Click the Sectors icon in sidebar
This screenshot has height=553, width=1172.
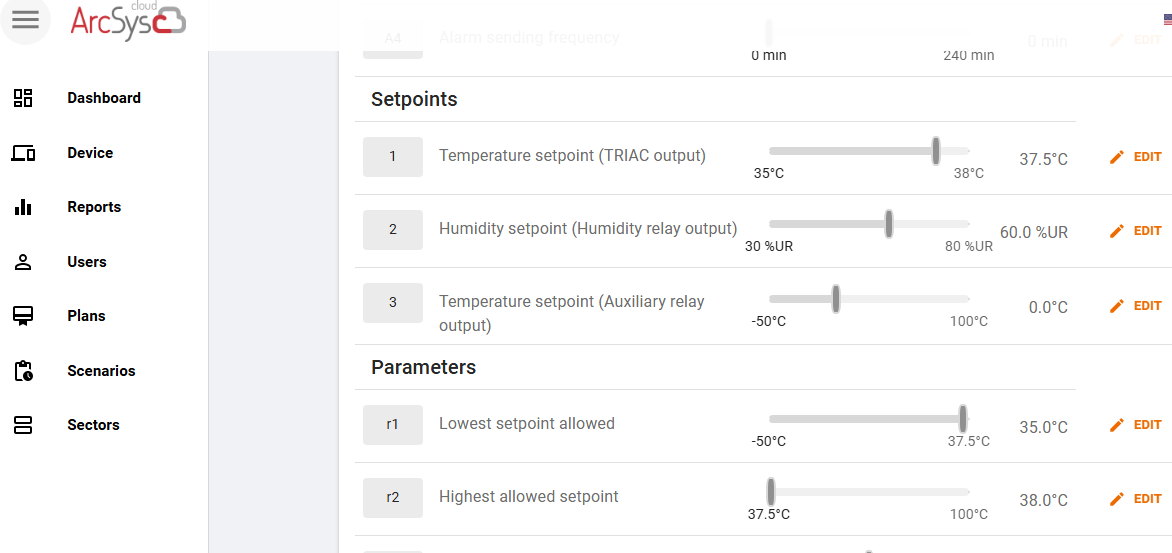23,425
